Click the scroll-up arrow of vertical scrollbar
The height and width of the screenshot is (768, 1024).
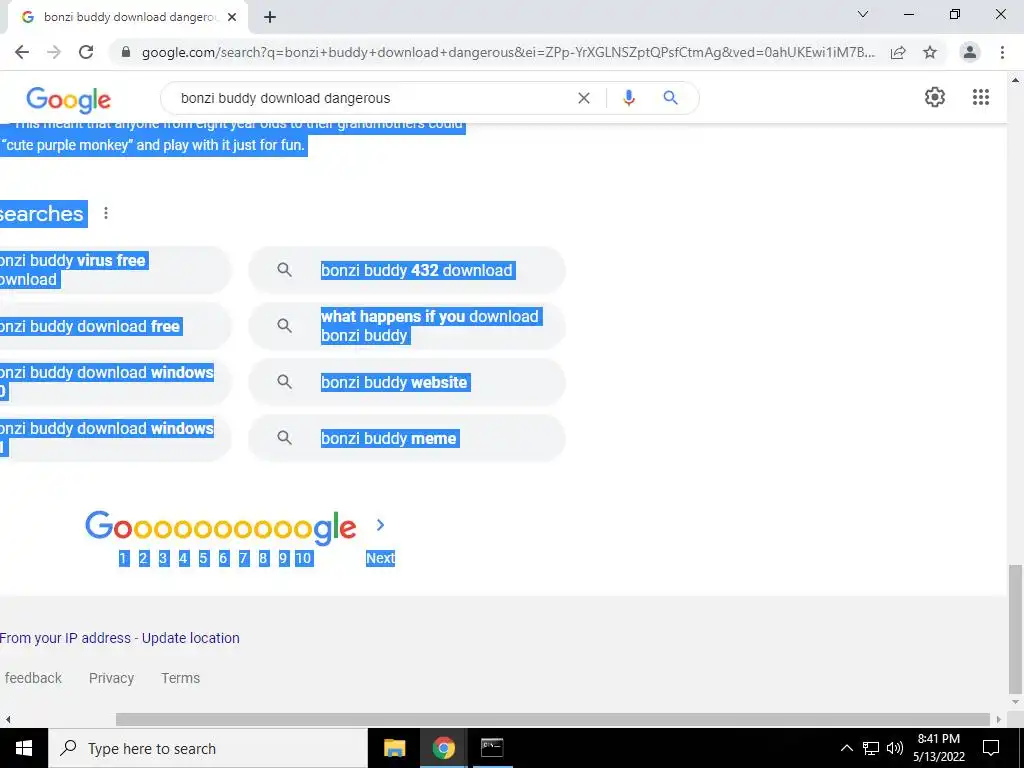[x=1015, y=80]
